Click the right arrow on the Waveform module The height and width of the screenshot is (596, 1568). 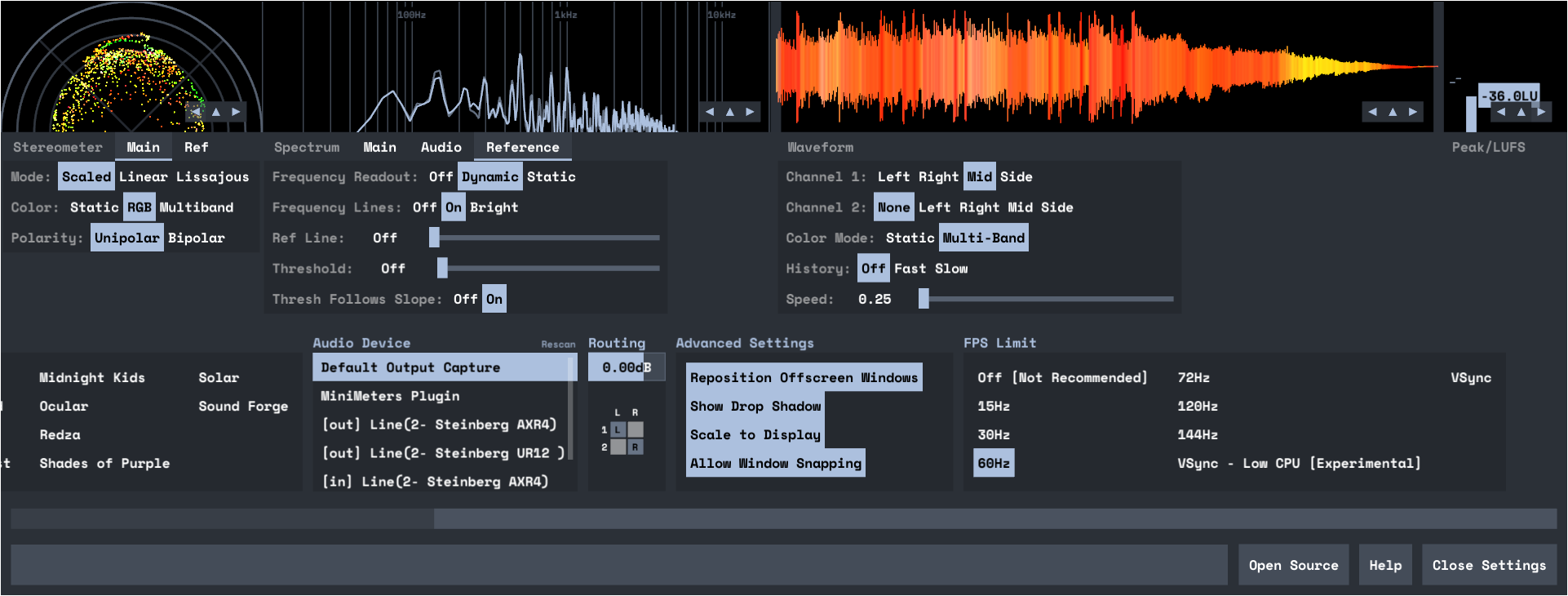click(x=1413, y=112)
